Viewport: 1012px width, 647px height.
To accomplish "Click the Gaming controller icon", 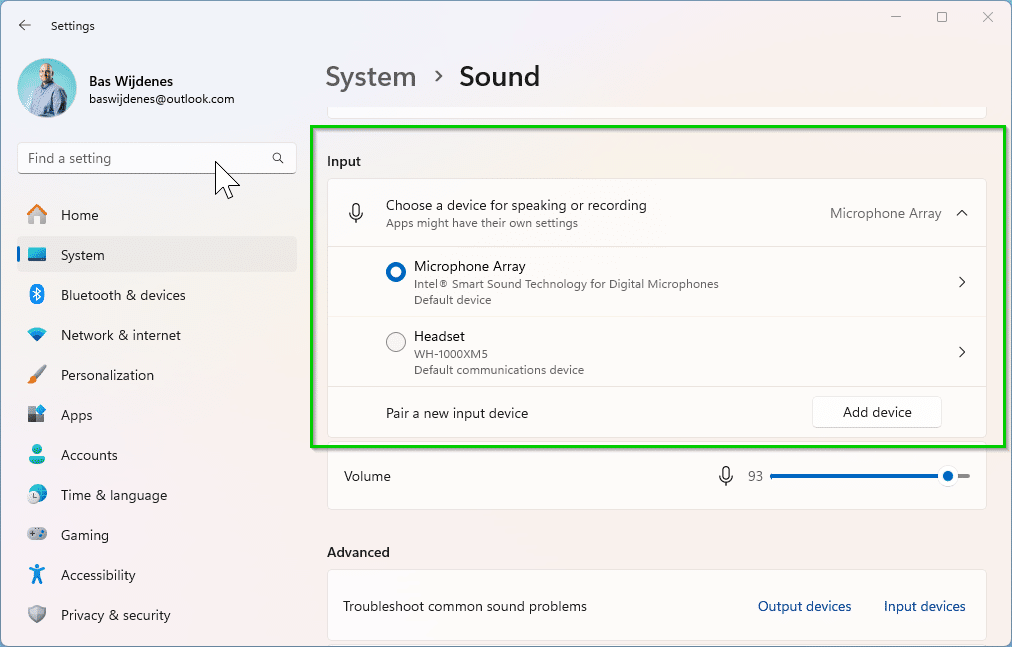I will point(37,535).
